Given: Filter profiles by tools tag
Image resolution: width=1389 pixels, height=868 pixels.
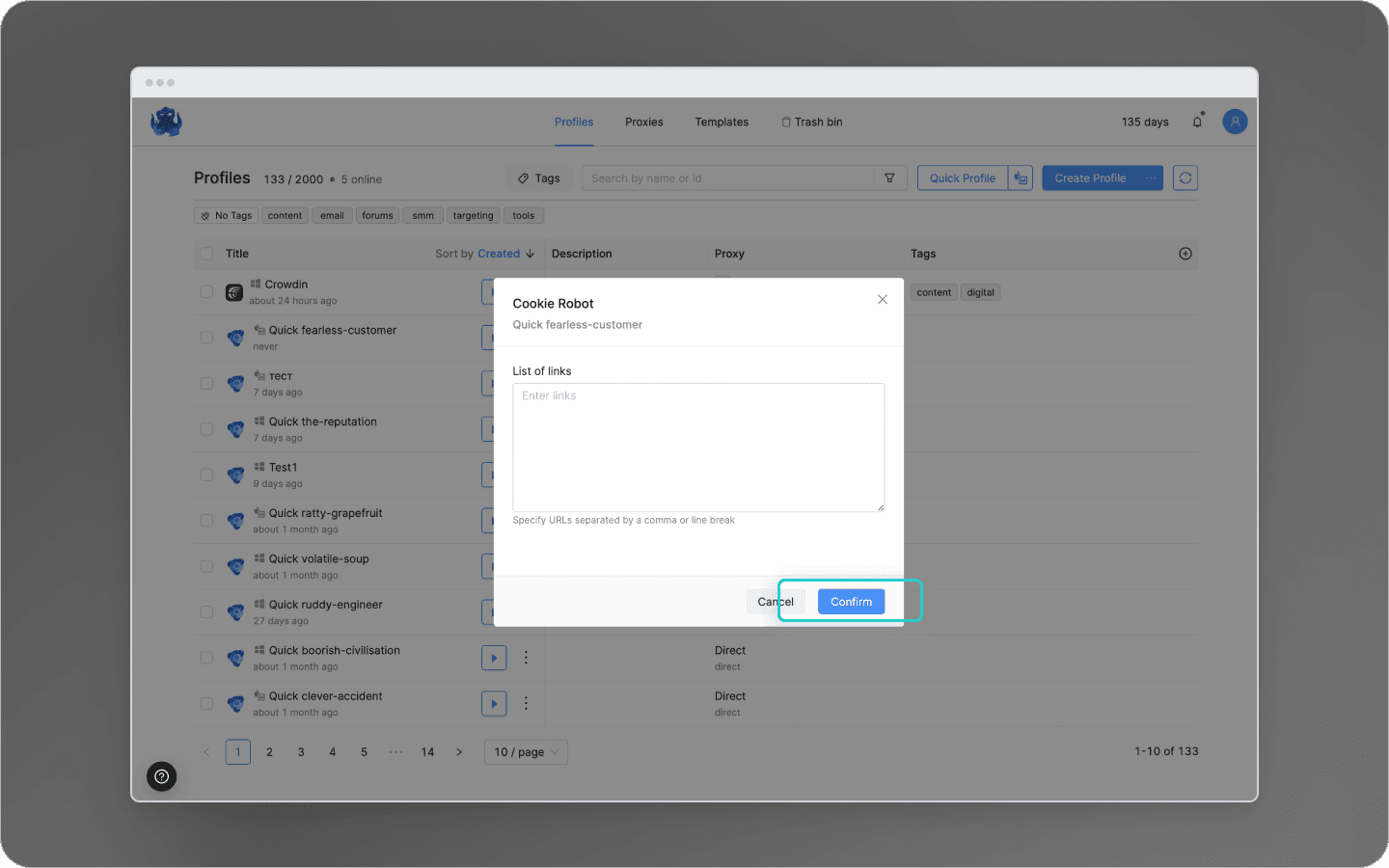Looking at the screenshot, I should [x=524, y=216].
